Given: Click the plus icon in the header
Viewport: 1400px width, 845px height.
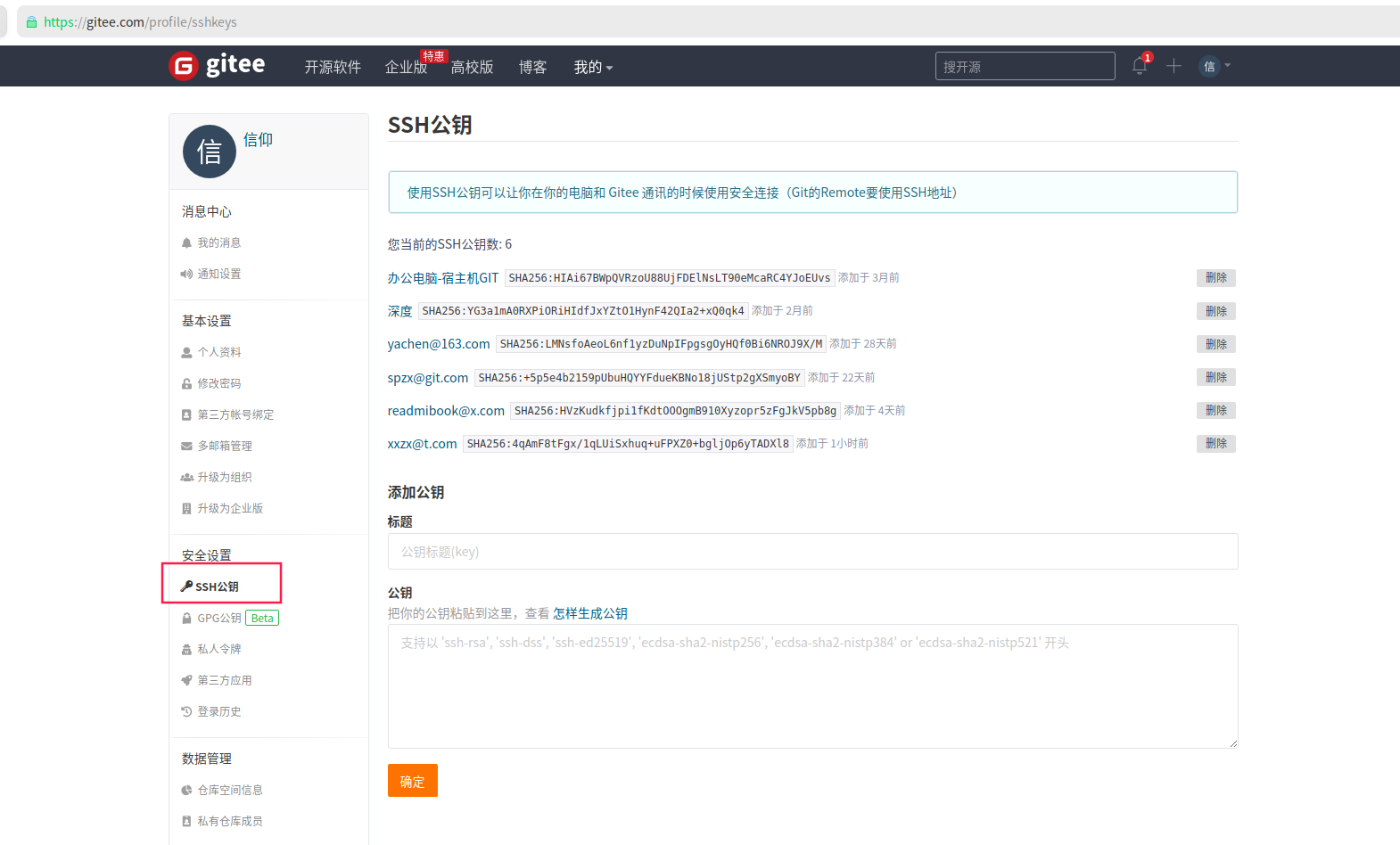Looking at the screenshot, I should click(x=1174, y=66).
